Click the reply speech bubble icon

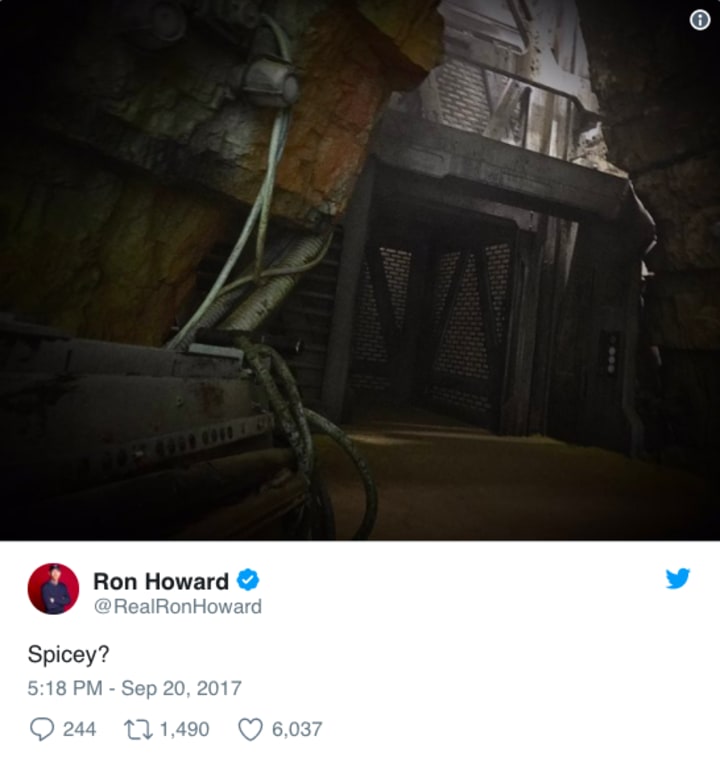42,729
